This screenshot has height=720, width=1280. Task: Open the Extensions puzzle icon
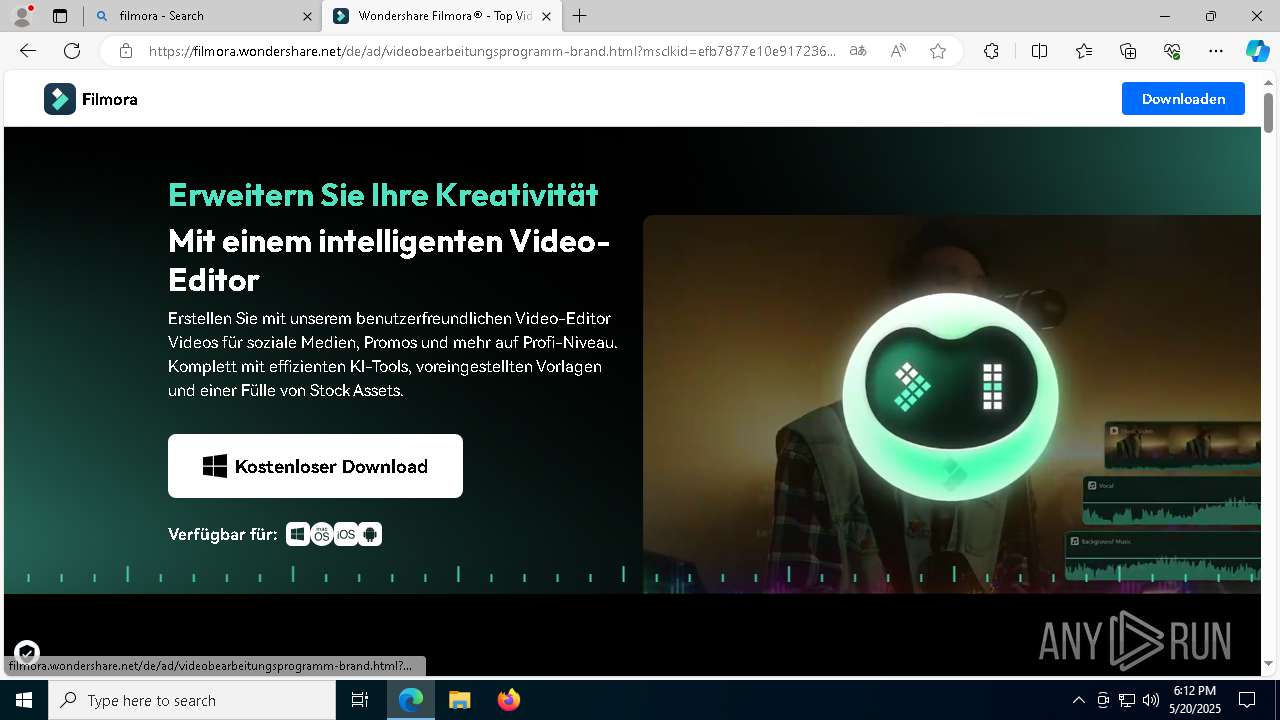(x=991, y=51)
